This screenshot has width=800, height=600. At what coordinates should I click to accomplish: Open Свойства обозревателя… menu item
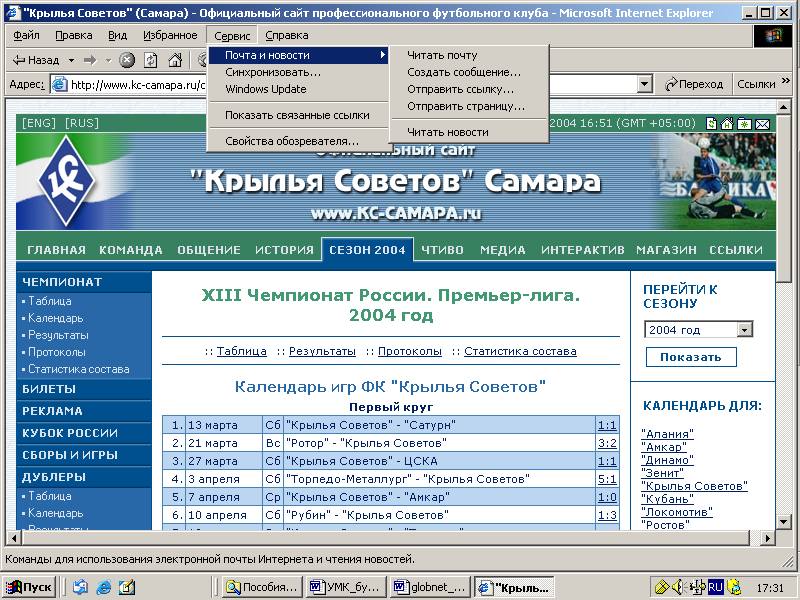(x=298, y=141)
